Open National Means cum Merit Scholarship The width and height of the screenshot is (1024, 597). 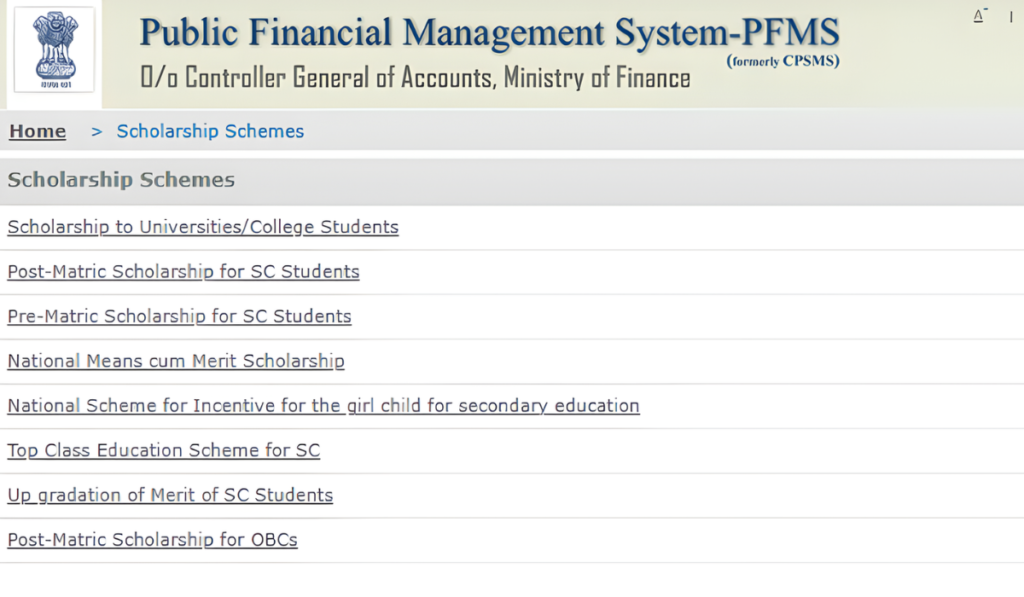pos(175,361)
